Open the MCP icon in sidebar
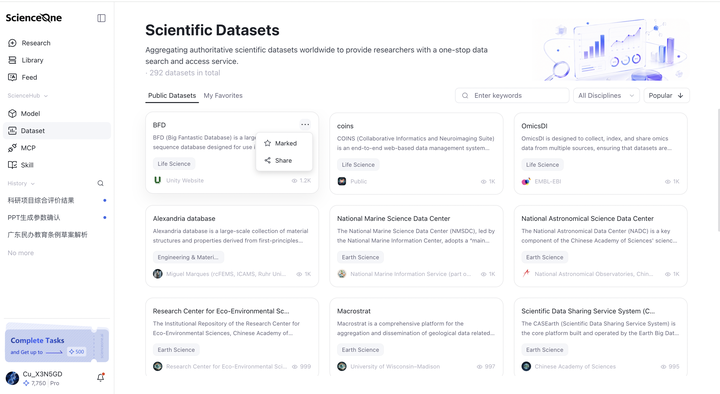Image resolution: width=720 pixels, height=394 pixels. tap(12, 148)
